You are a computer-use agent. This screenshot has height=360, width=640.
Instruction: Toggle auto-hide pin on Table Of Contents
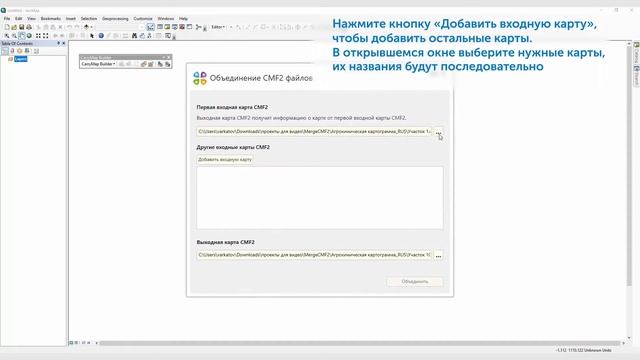click(x=58, y=43)
